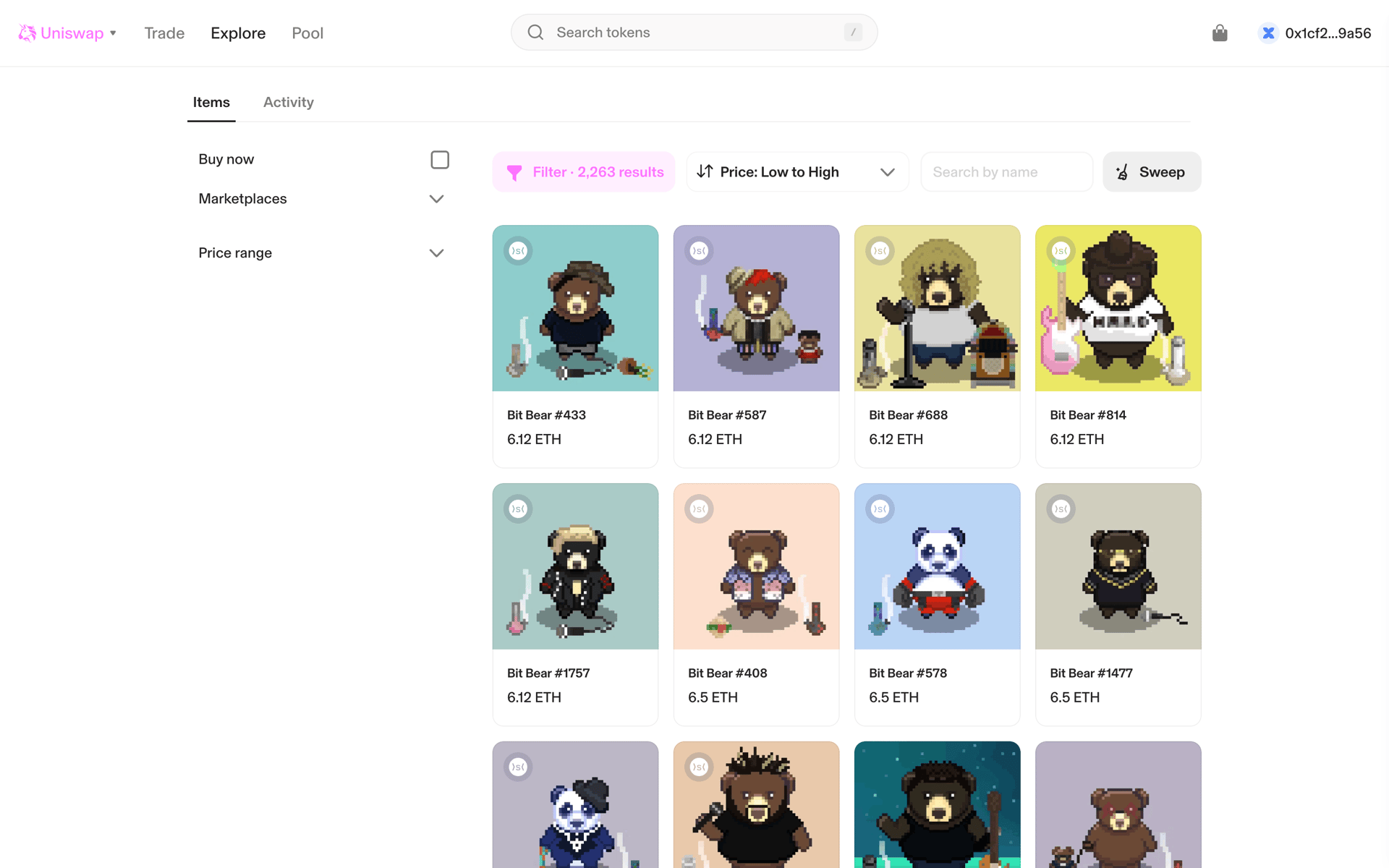Viewport: 1389px width, 868px height.
Task: Click the Bit Bear #433 title
Action: [546, 415]
